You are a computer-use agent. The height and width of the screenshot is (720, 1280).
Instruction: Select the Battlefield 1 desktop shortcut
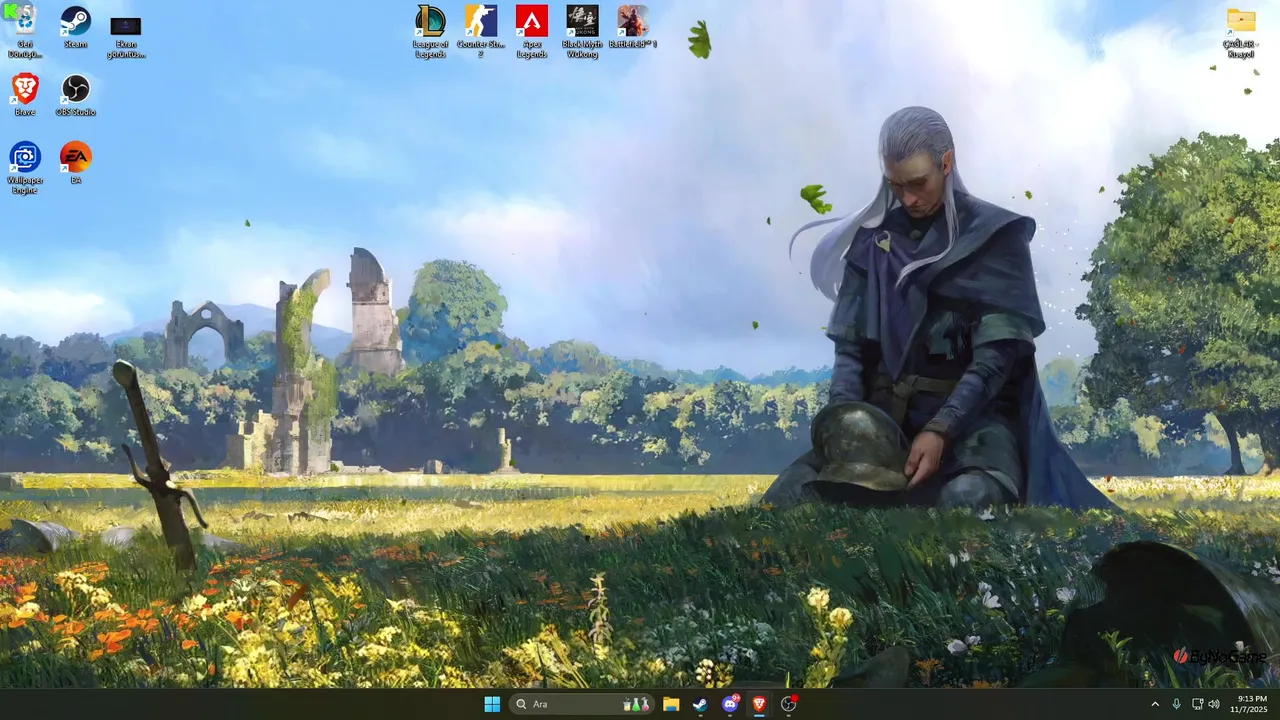(x=633, y=27)
